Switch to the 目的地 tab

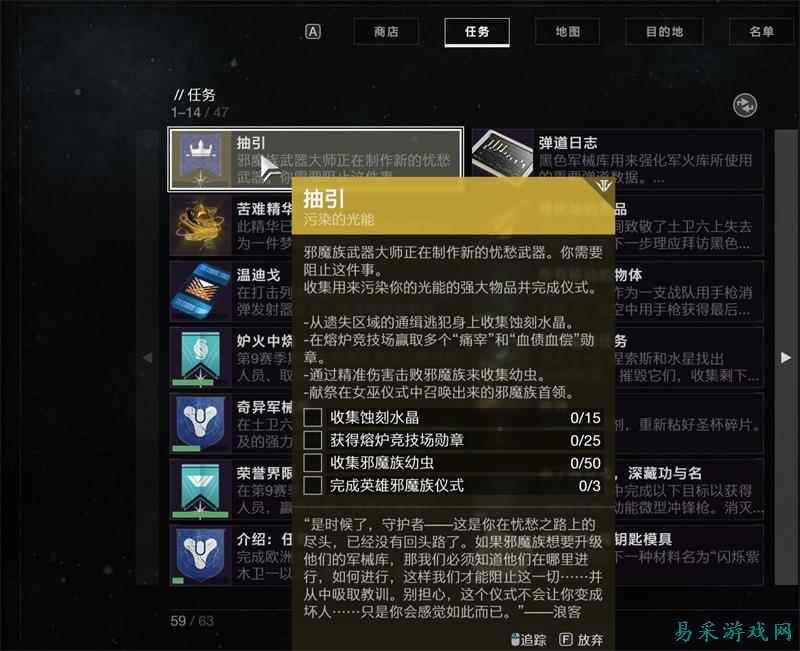click(664, 32)
